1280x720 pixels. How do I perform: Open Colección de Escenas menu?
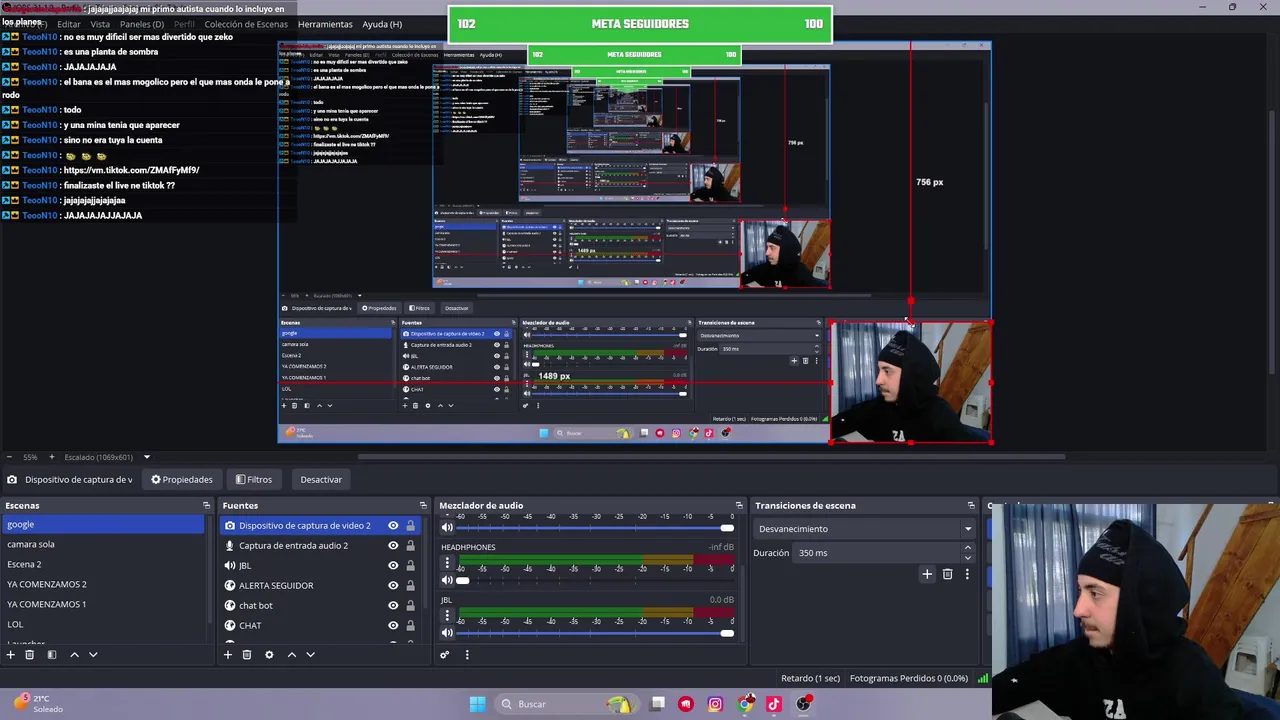(246, 24)
